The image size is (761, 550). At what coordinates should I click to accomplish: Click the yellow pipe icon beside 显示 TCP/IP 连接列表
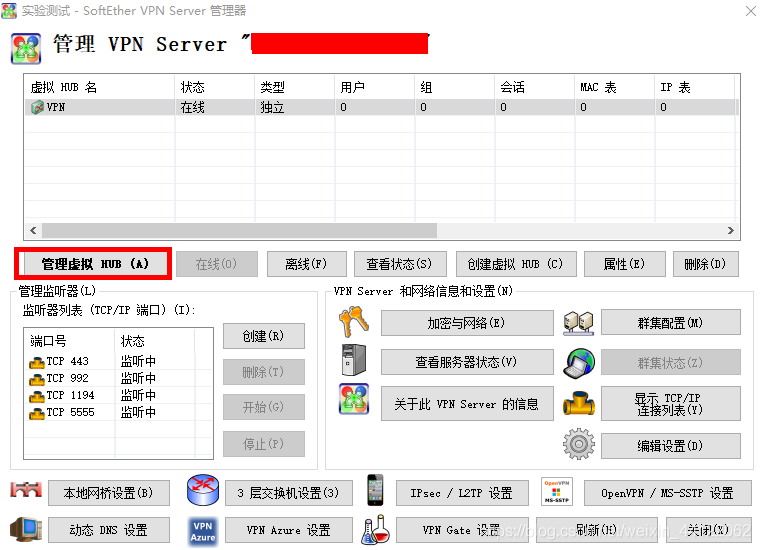pyautogui.click(x=579, y=403)
